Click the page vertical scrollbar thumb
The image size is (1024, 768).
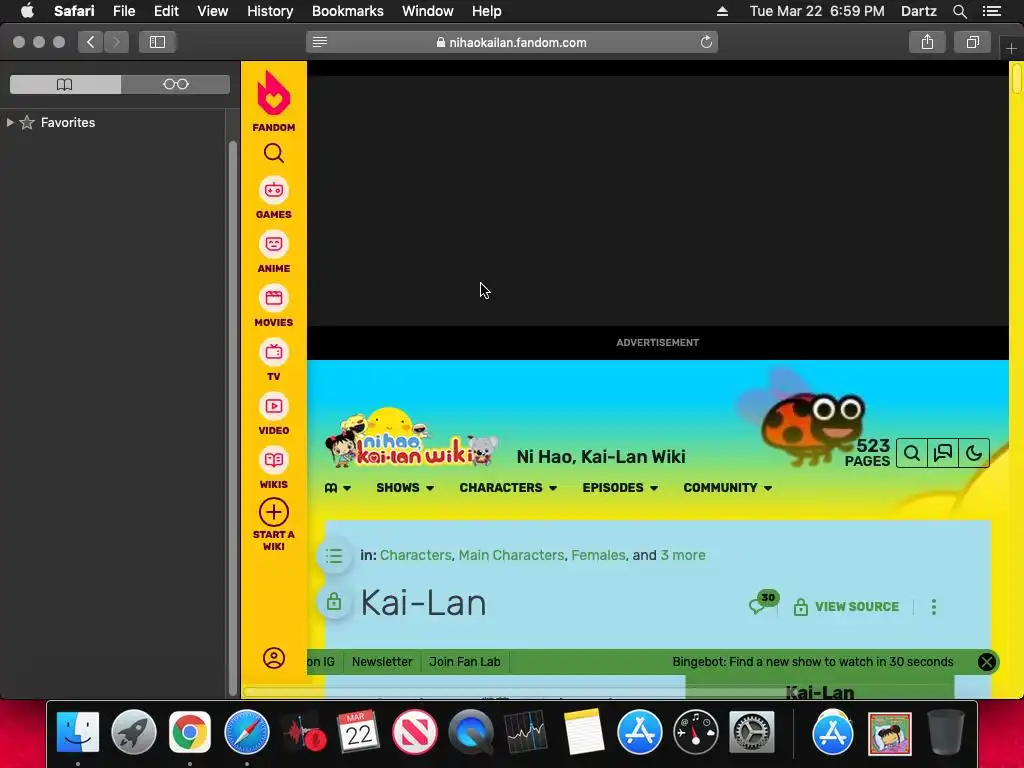click(1016, 78)
